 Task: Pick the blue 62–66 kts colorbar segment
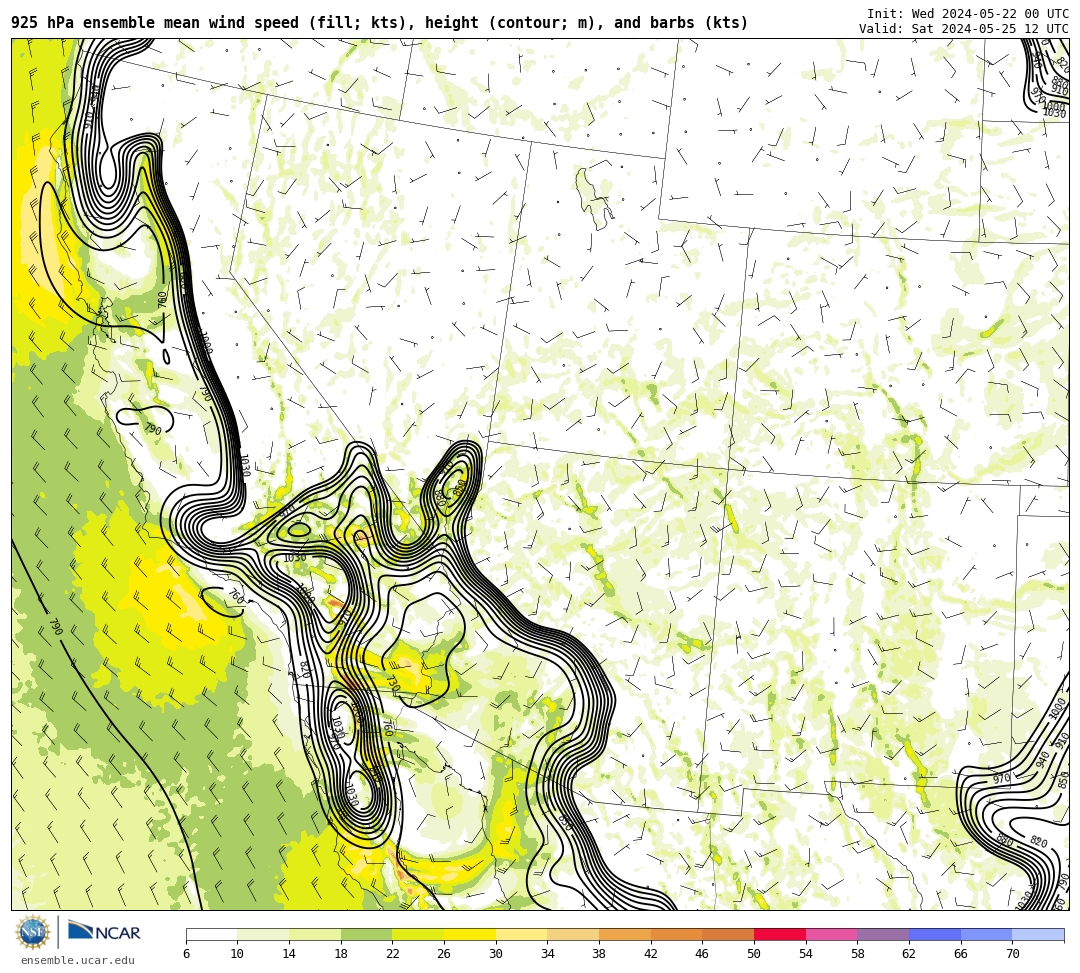coord(935,934)
